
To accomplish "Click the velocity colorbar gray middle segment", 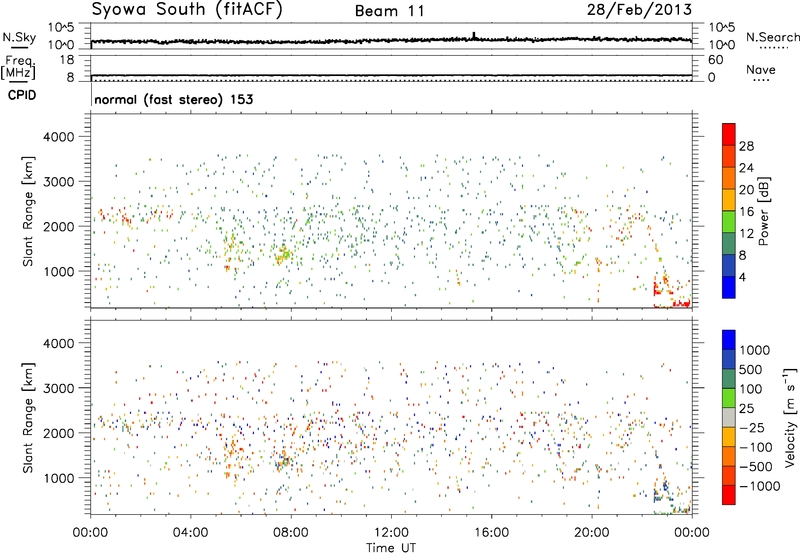I will (x=729, y=418).
